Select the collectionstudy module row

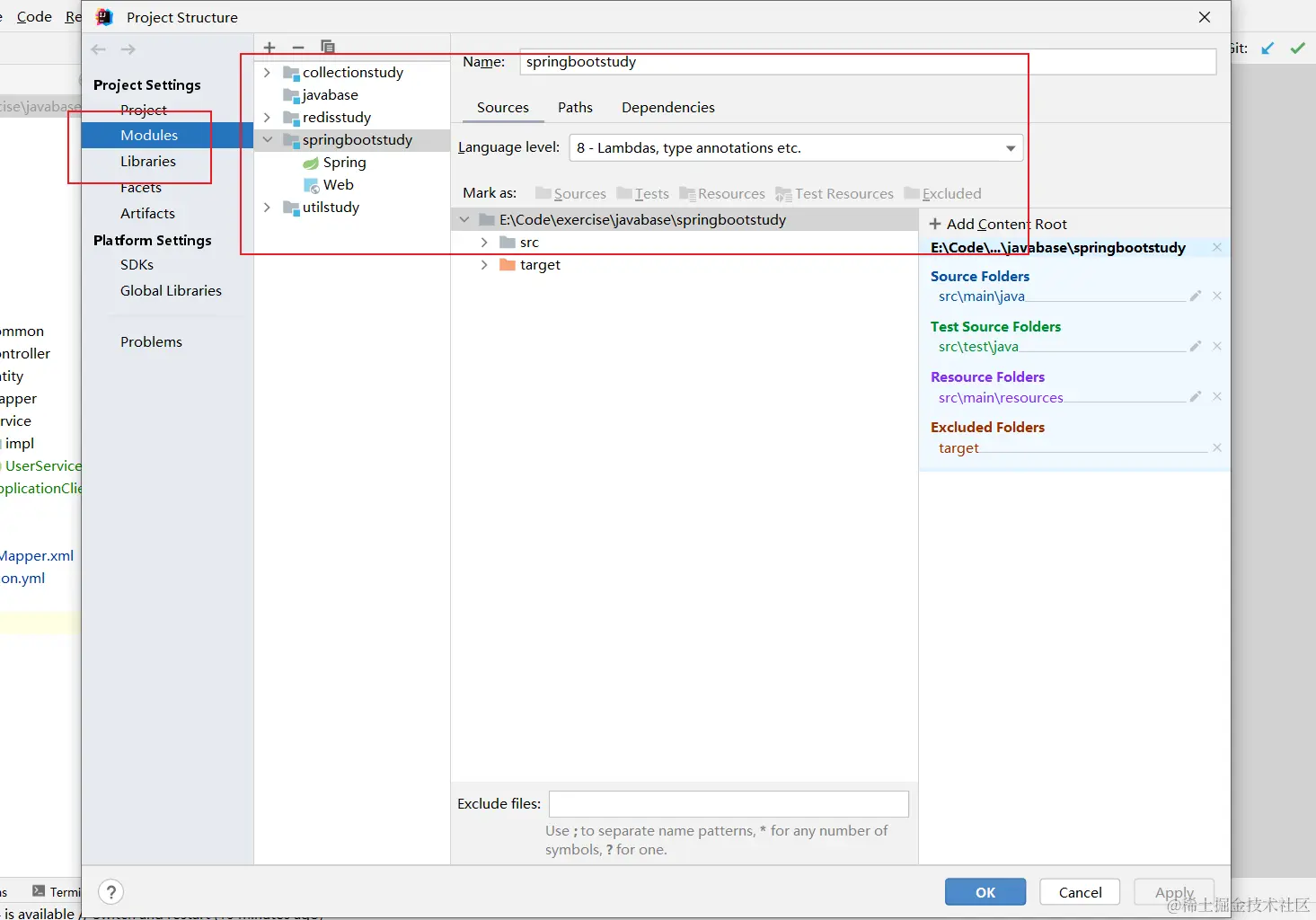click(x=352, y=73)
